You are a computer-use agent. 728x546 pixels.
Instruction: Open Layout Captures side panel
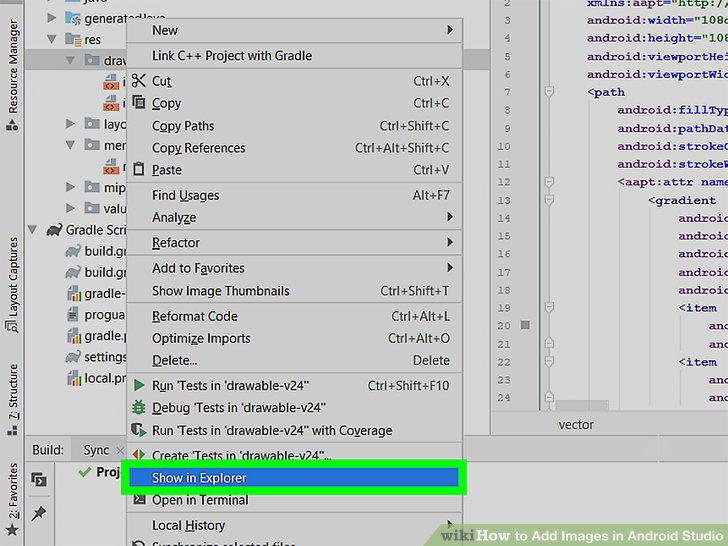pos(13,285)
